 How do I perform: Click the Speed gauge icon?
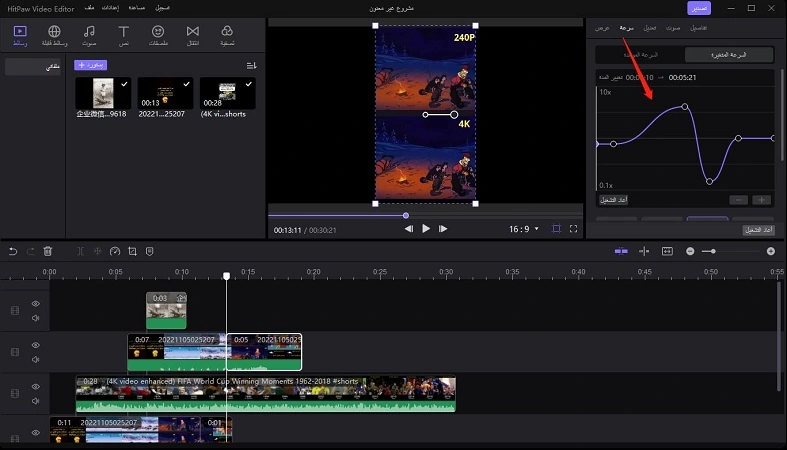pos(115,251)
